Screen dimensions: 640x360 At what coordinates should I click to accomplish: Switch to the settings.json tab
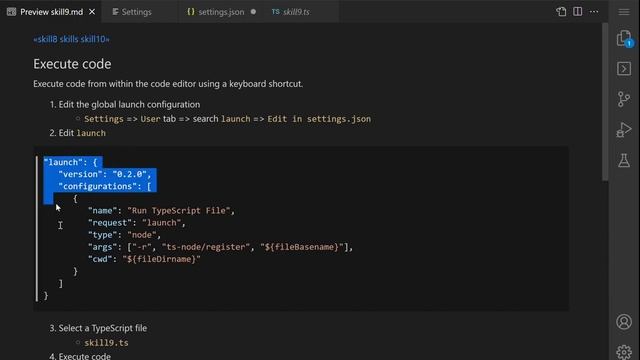pyautogui.click(x=221, y=12)
